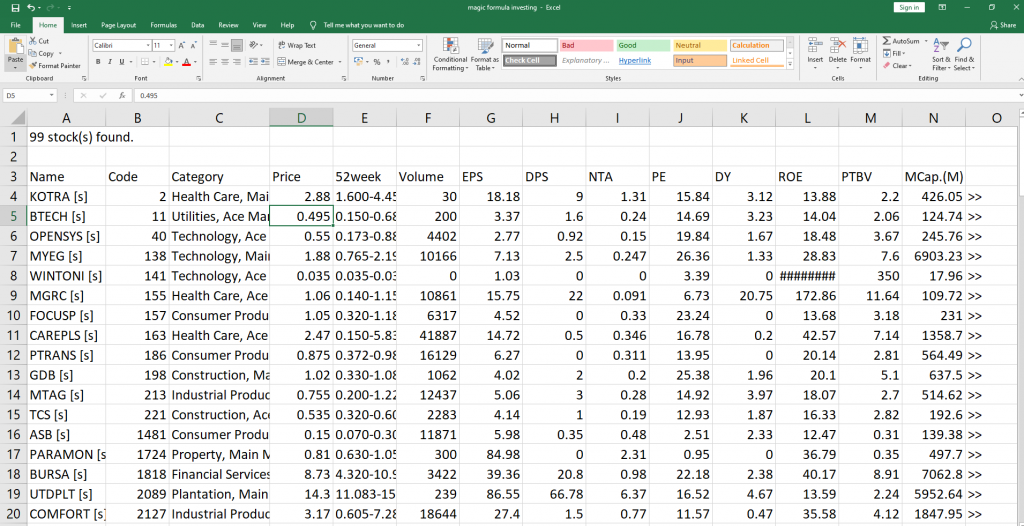Toggle Align Left
The width and height of the screenshot is (1024, 526).
pyautogui.click(x=212, y=62)
